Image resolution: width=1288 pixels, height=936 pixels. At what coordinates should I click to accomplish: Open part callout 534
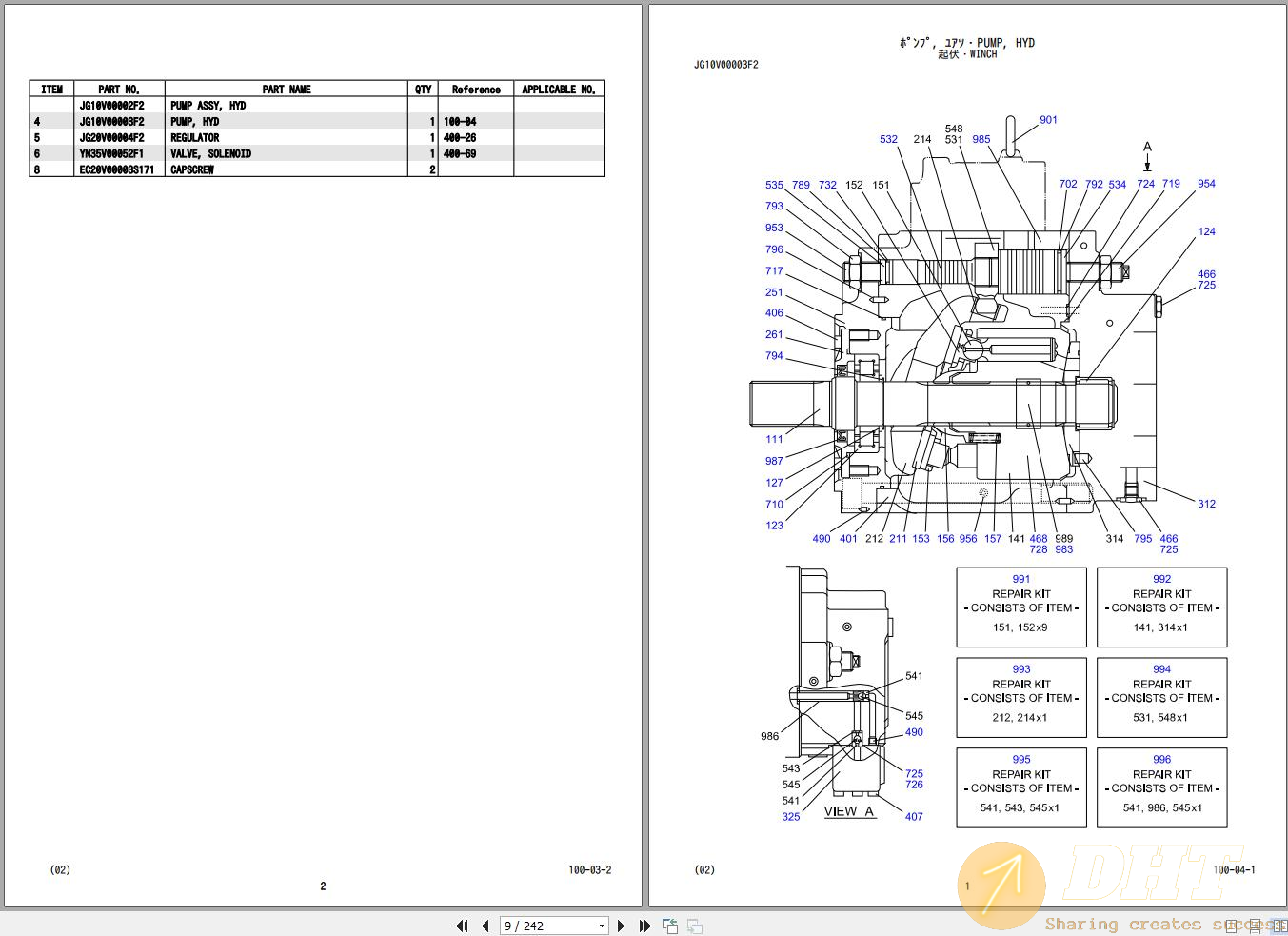pyautogui.click(x=1118, y=185)
